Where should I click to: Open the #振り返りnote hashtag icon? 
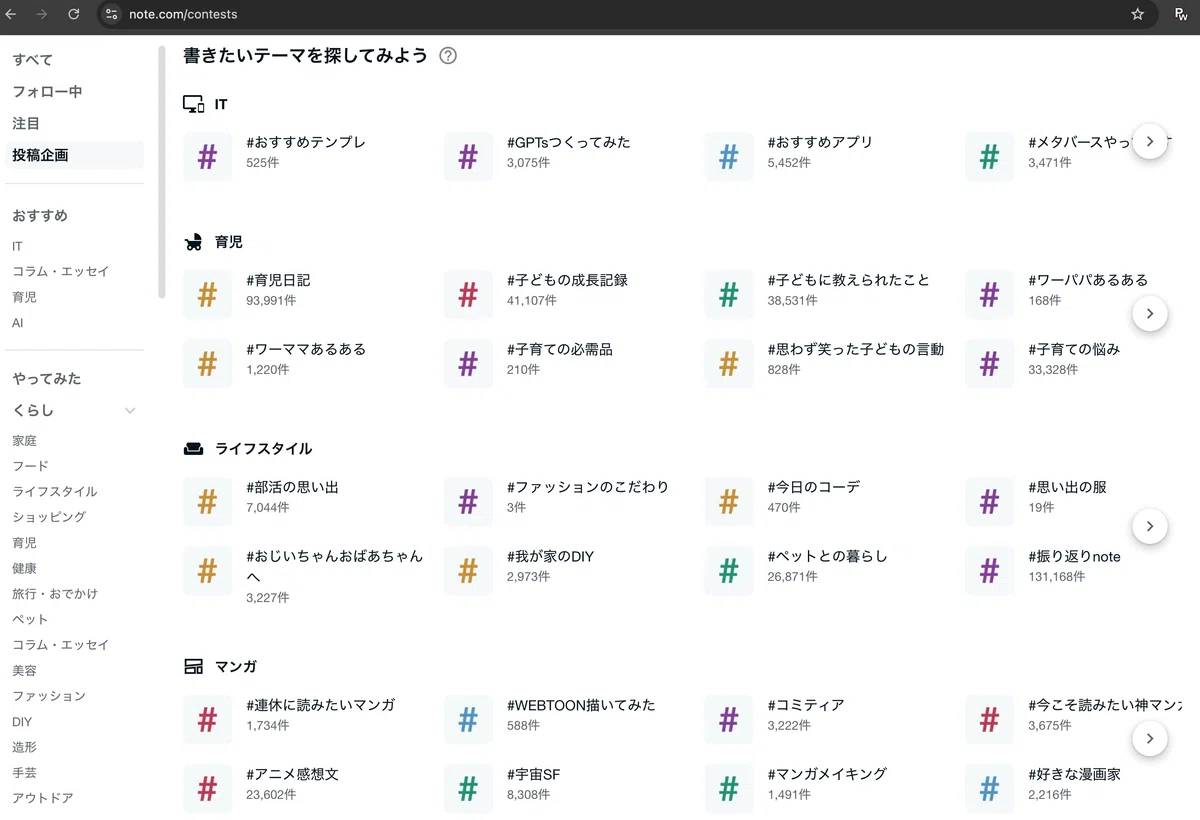pyautogui.click(x=989, y=571)
